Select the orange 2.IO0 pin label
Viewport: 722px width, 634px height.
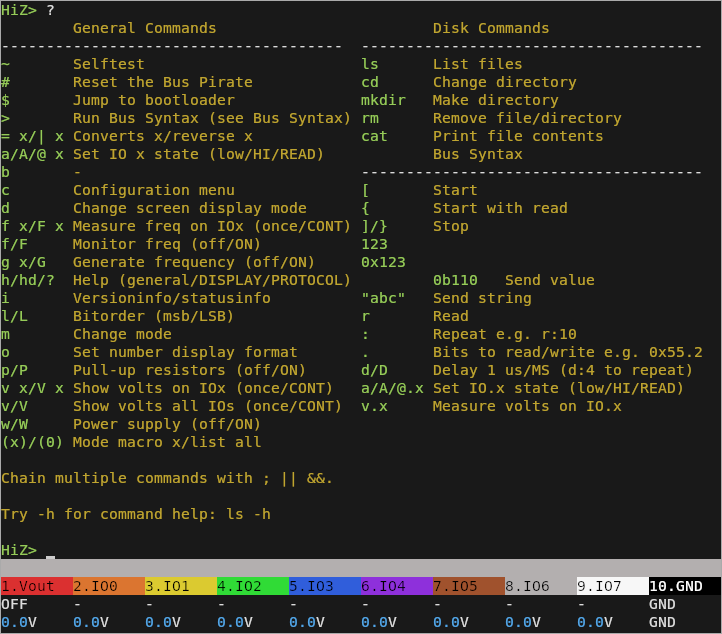click(x=108, y=586)
